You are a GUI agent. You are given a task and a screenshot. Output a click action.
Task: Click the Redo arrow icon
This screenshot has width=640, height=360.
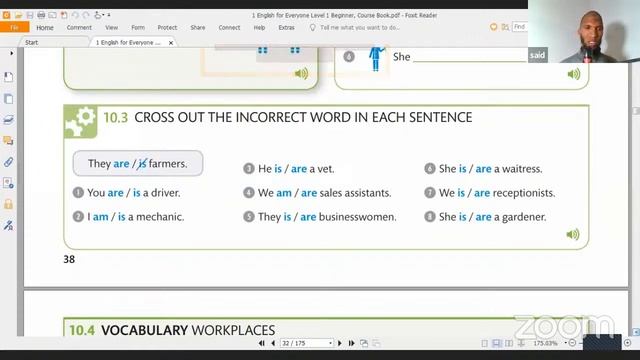pos(86,15)
